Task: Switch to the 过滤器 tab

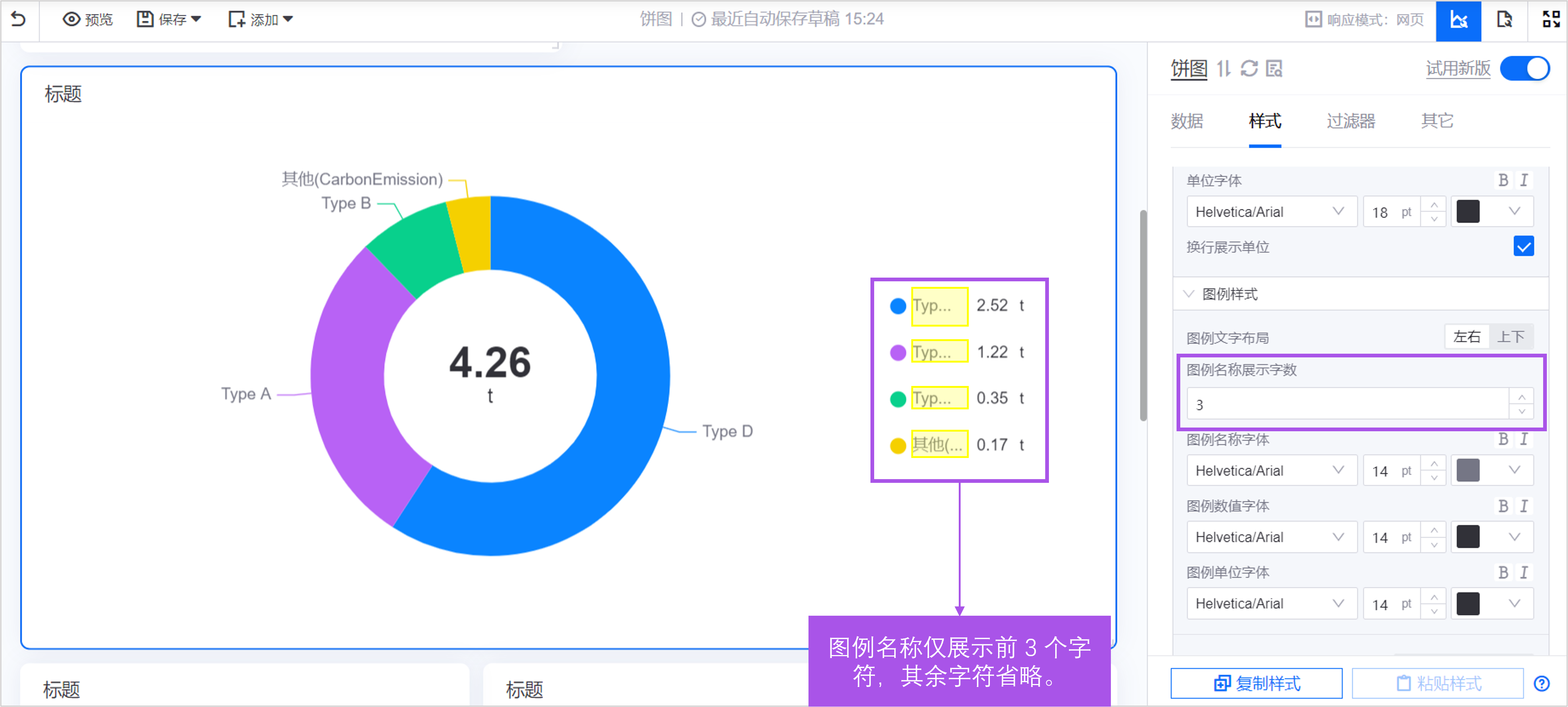Action: pyautogui.click(x=1351, y=121)
